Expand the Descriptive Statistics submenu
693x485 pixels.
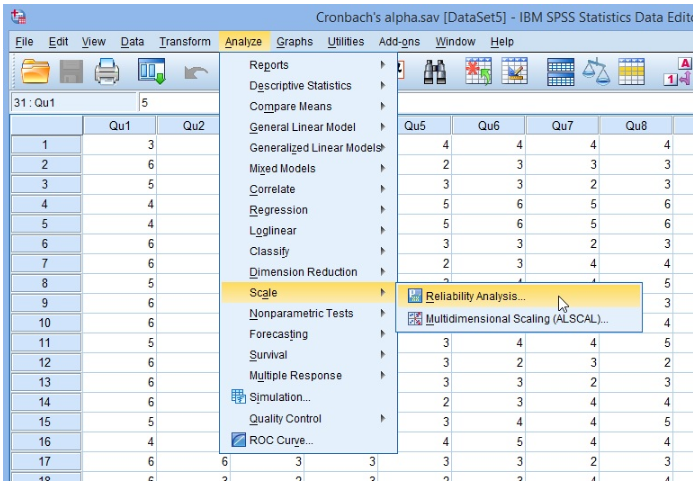tap(308, 85)
